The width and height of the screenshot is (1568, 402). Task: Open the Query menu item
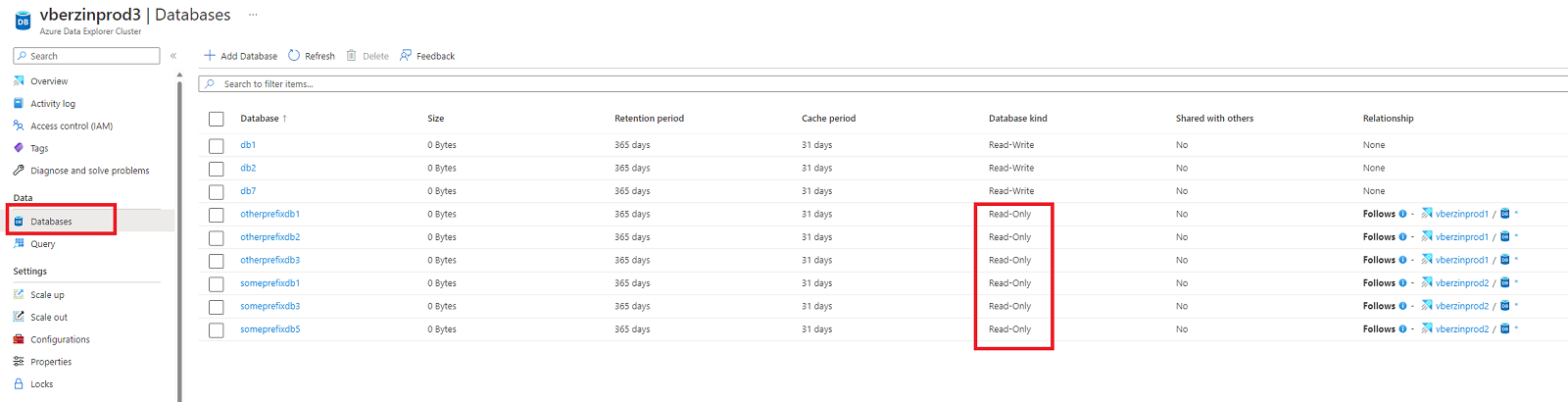point(42,244)
